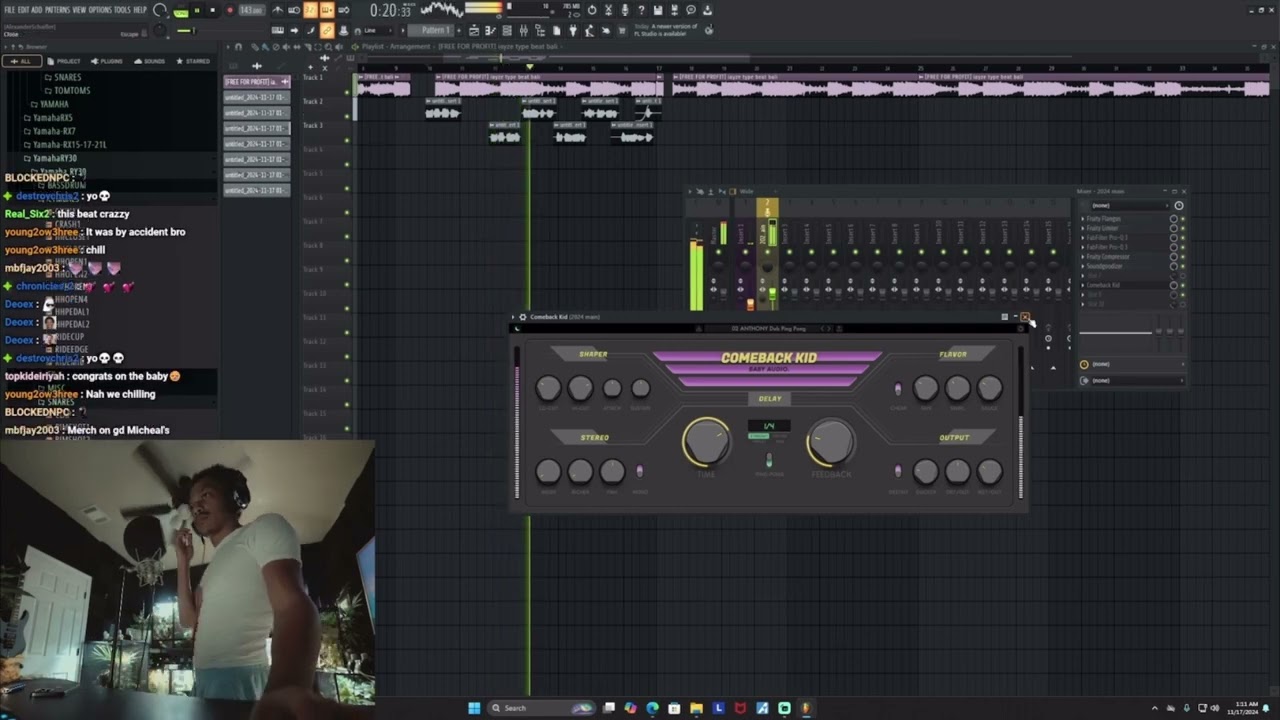Switch to the STARRED browser tab
Viewport: 1280px width, 720px height.
(x=193, y=61)
